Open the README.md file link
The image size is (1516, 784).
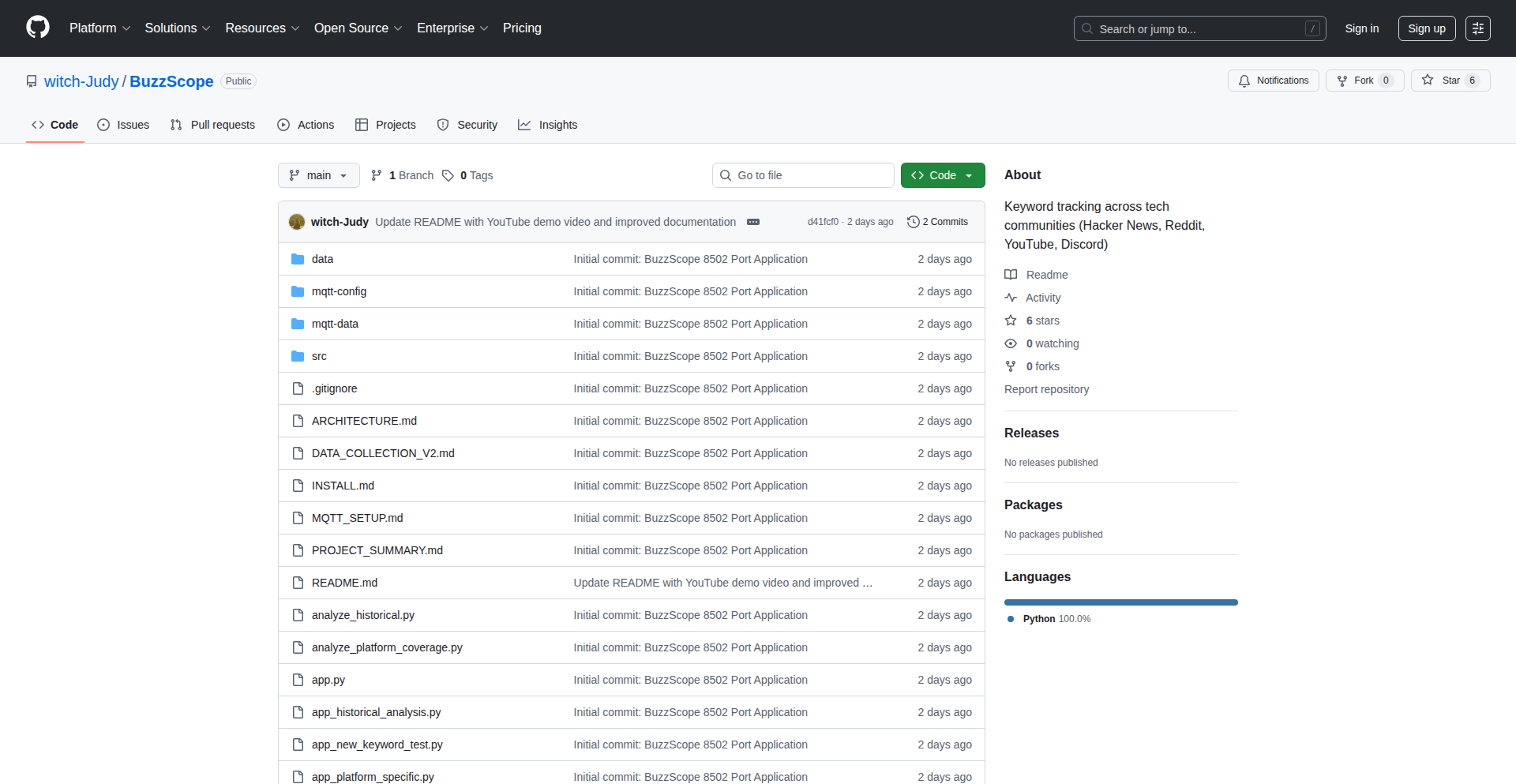pos(344,583)
